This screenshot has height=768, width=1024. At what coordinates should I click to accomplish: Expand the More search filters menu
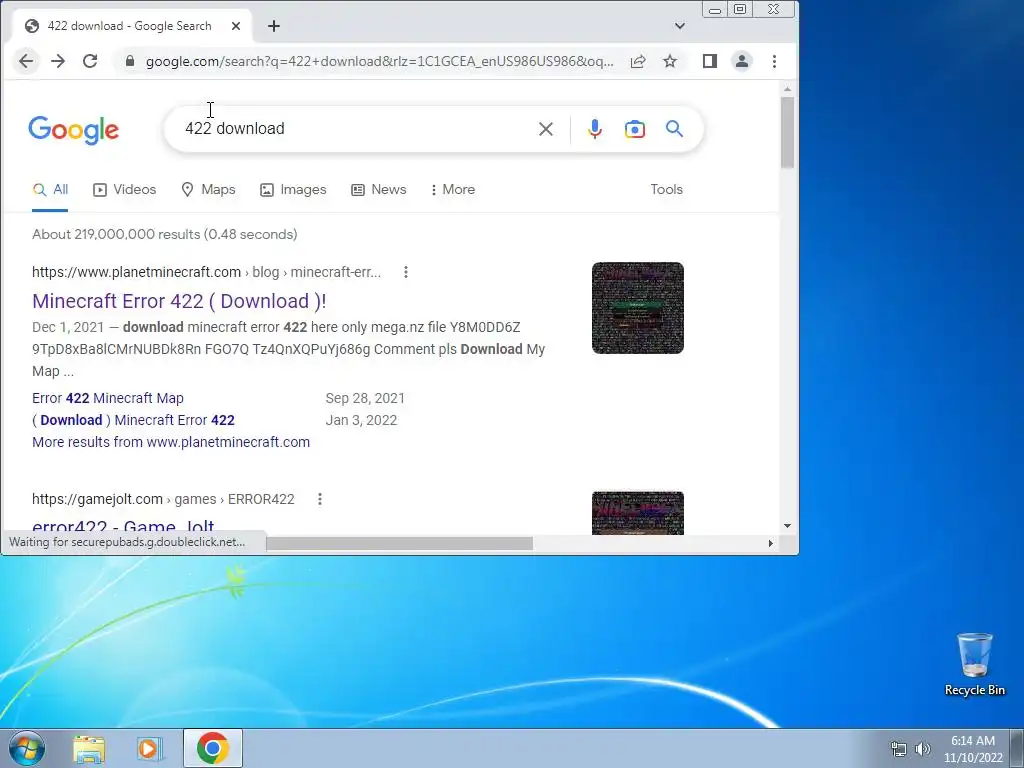point(453,189)
